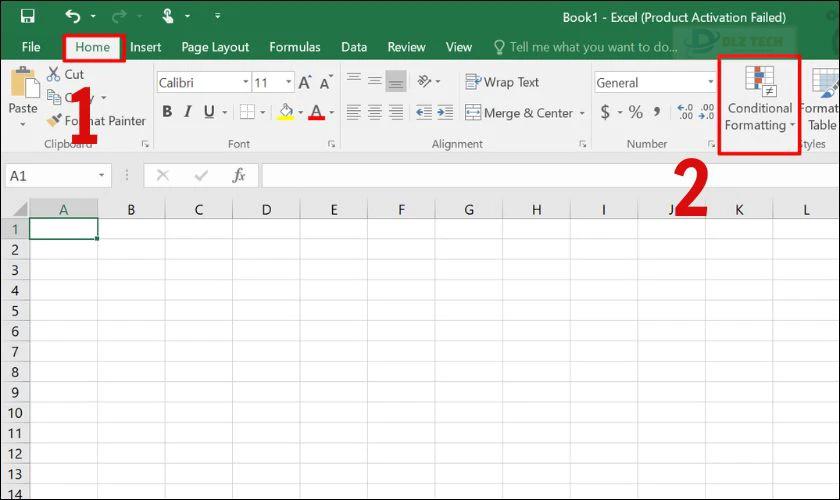Open the Font size dropdown showing 11
This screenshot has width=840, height=500.
point(273,83)
